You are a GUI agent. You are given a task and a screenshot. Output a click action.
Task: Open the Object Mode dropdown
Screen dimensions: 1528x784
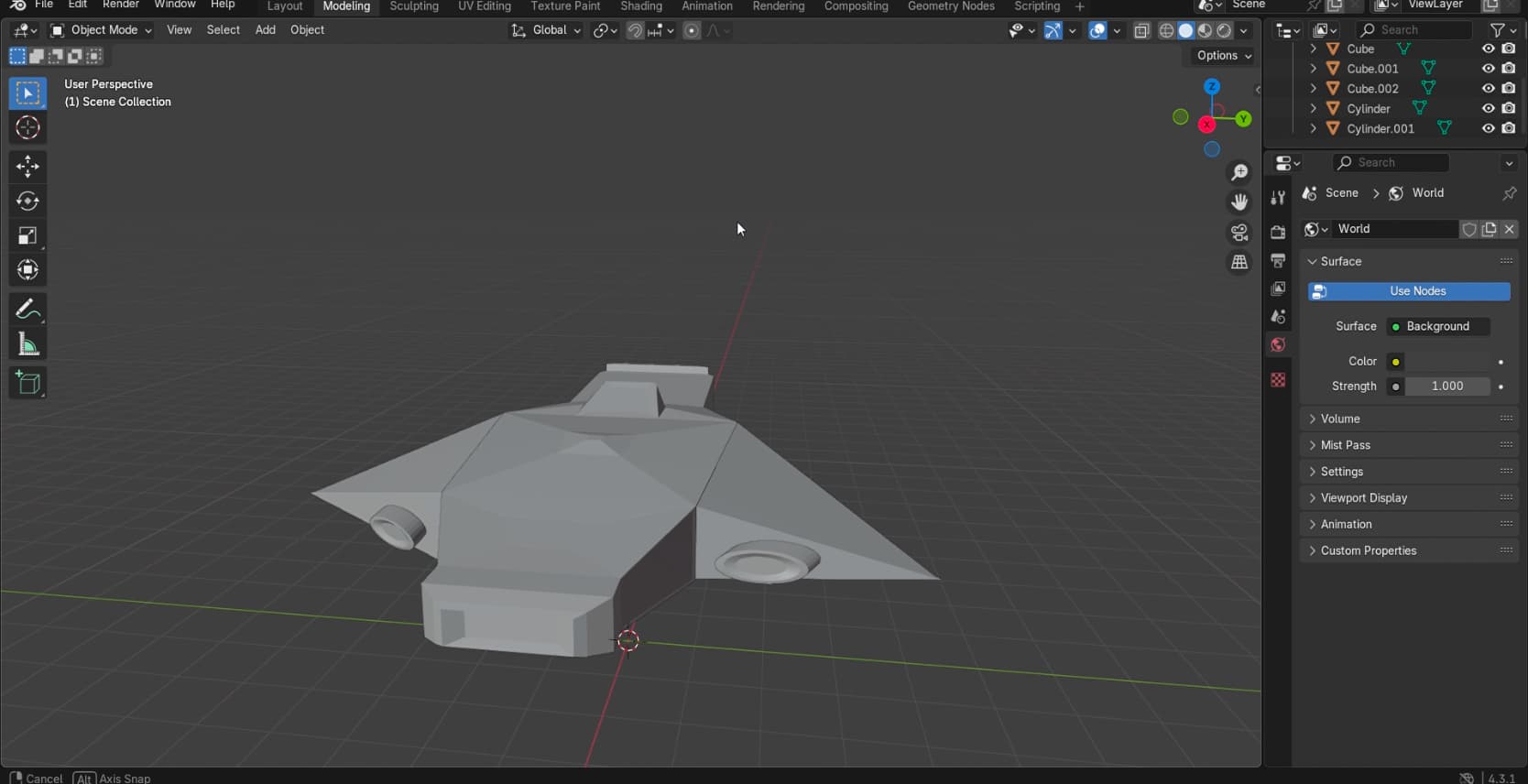[102, 30]
